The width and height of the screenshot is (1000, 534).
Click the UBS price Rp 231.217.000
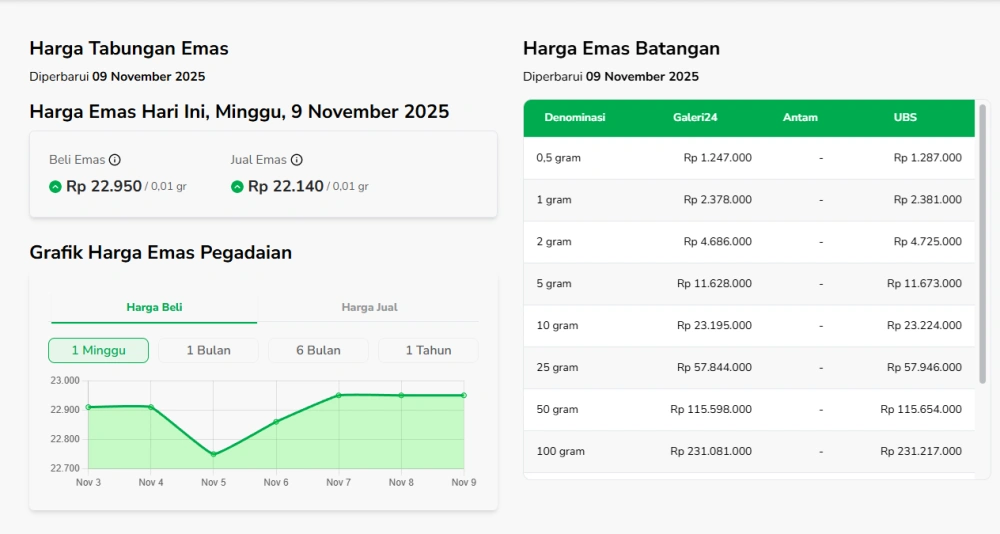click(921, 452)
